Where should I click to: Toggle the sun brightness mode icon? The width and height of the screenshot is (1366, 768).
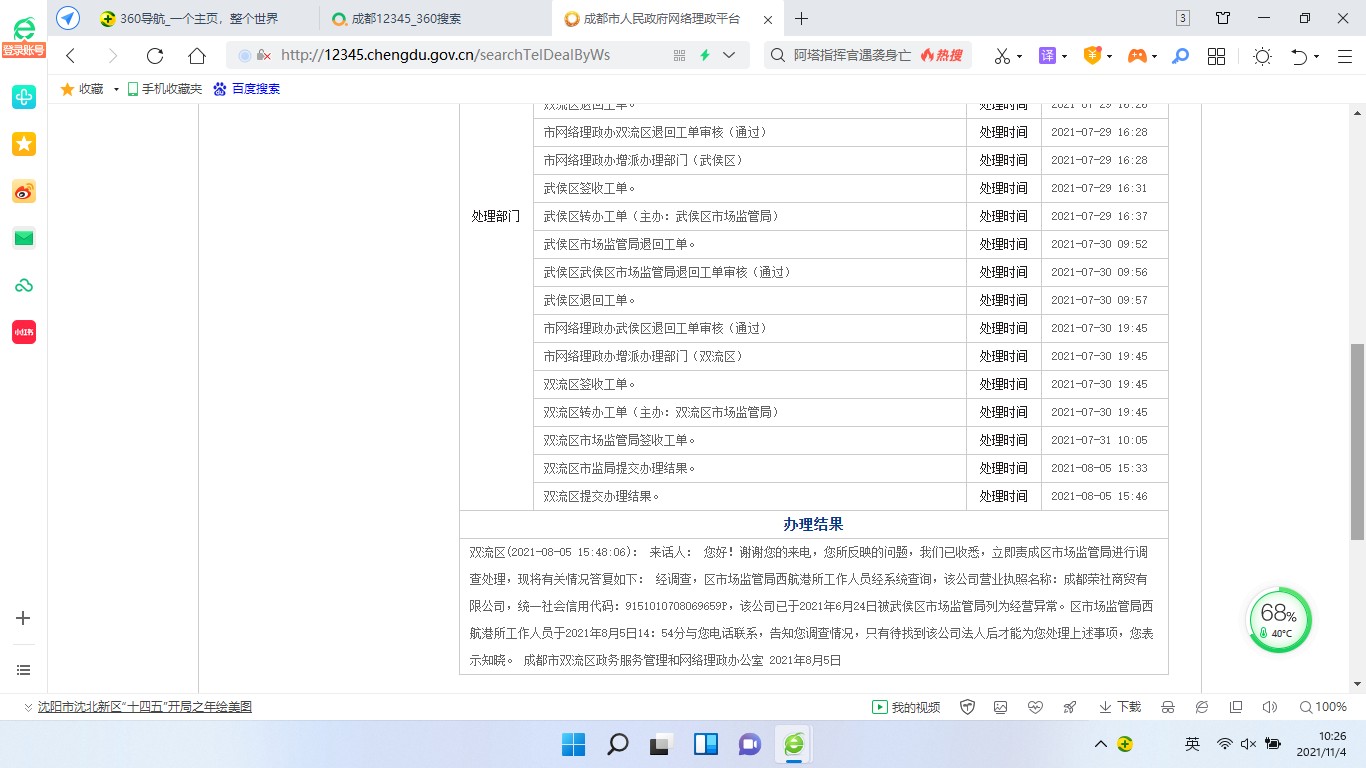click(x=1262, y=56)
